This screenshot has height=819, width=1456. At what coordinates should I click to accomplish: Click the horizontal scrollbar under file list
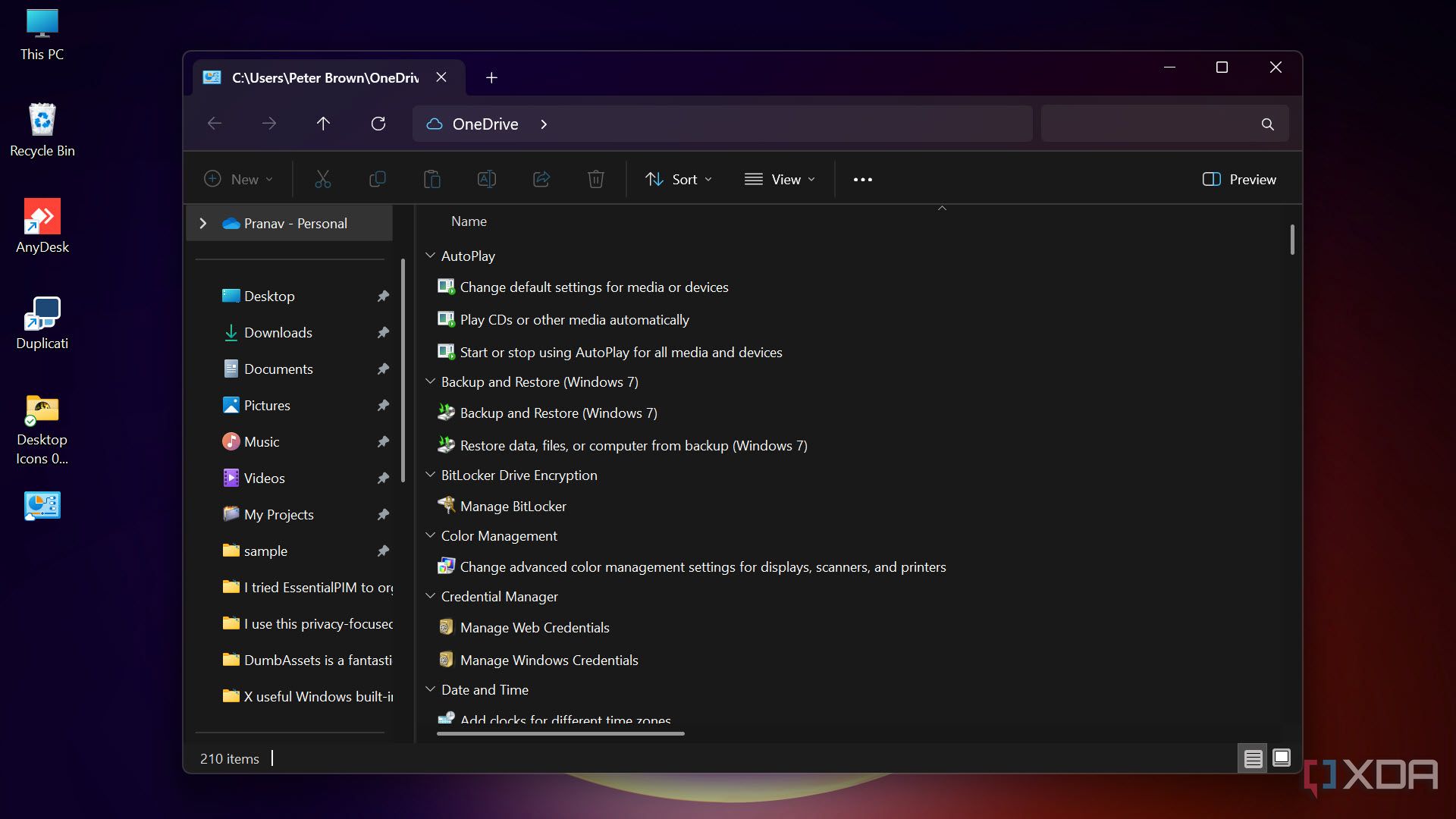coord(560,733)
